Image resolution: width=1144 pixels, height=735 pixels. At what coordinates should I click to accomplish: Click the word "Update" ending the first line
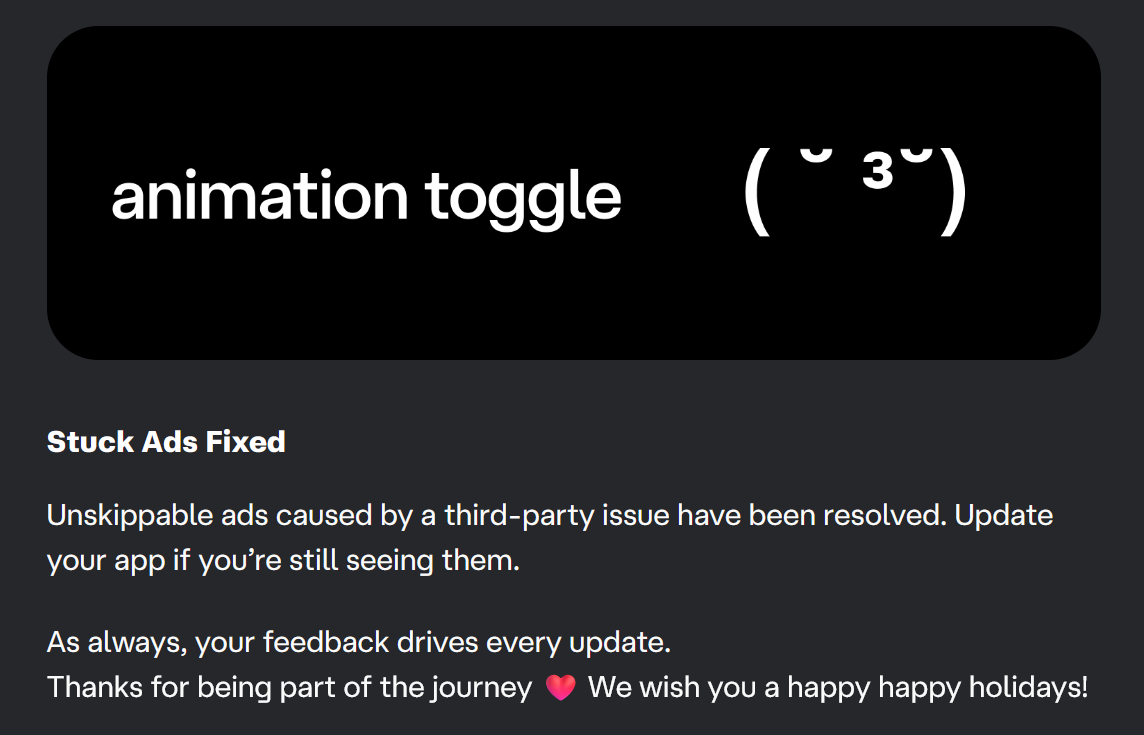coord(1004,516)
